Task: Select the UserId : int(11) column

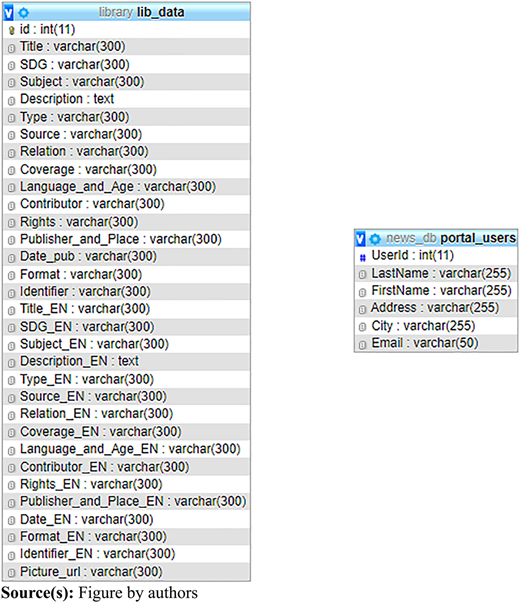Action: [x=436, y=255]
